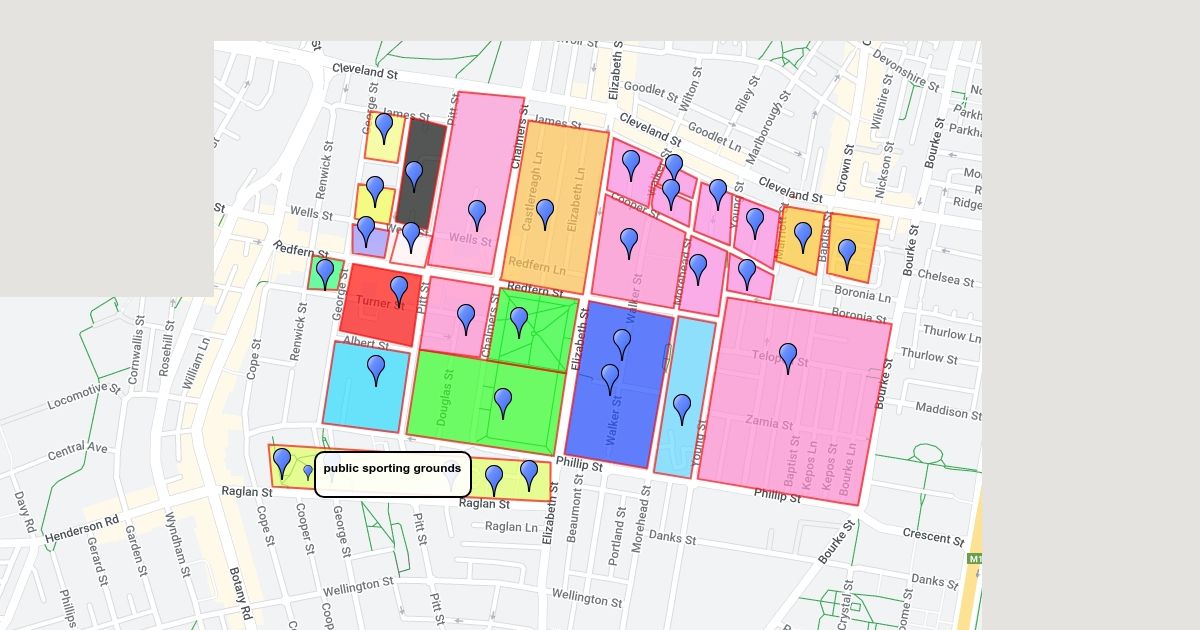Click the pin in the orange Castlereagh Ln block
This screenshot has height=630, width=1200.
point(545,213)
